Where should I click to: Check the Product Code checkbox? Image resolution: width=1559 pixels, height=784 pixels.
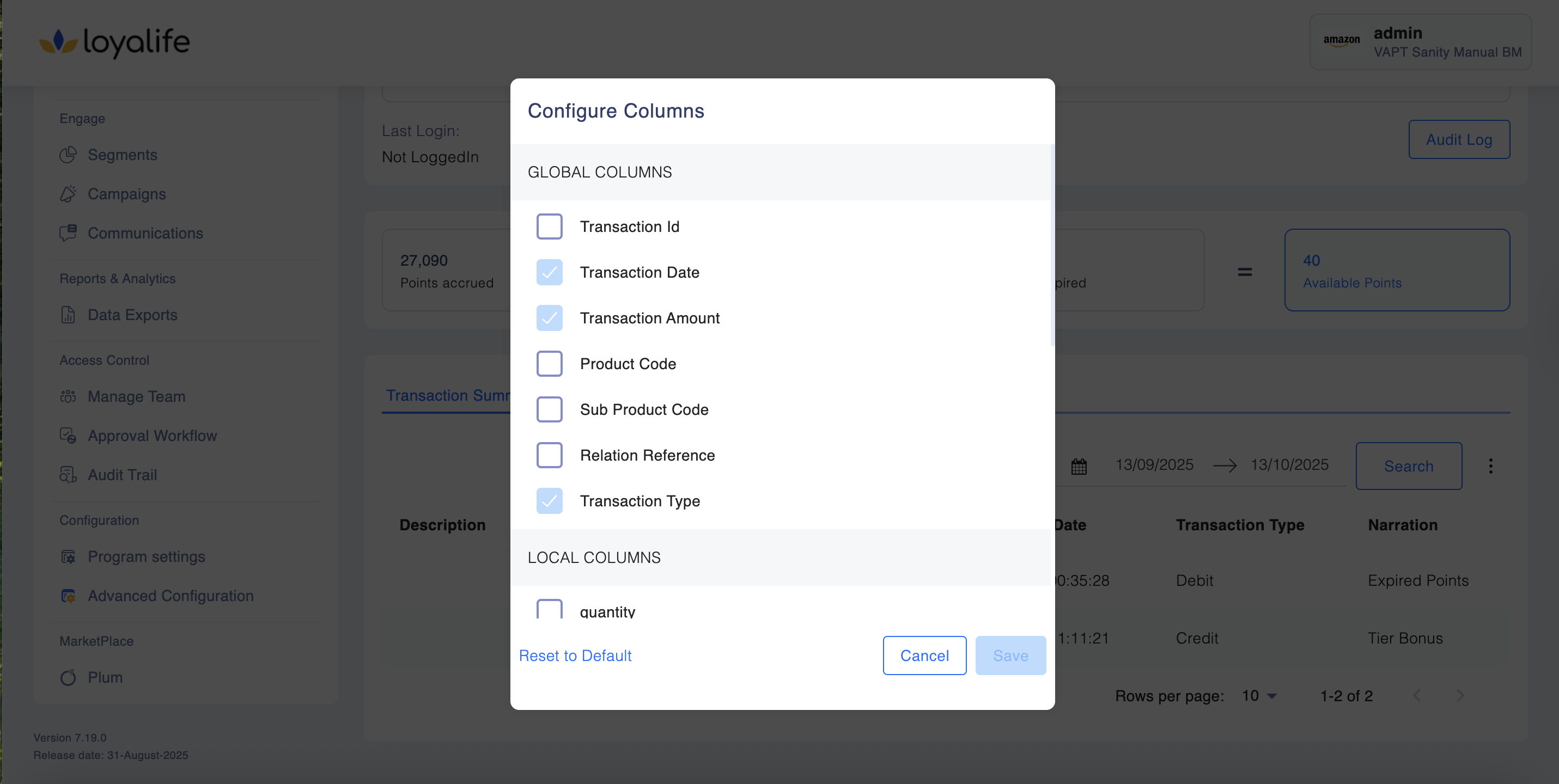[549, 364]
